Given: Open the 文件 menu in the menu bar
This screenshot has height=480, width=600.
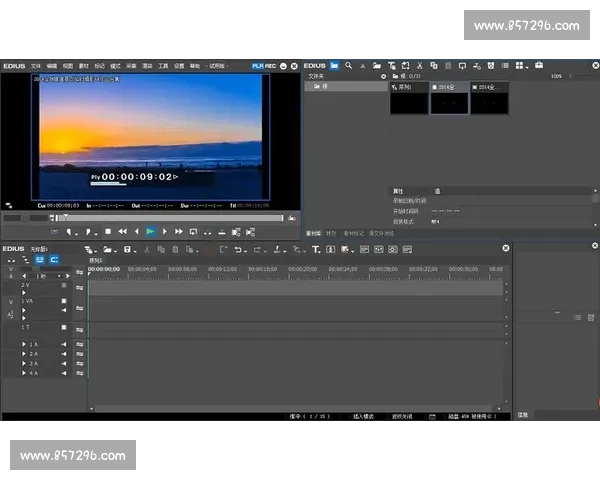Looking at the screenshot, I should pyautogui.click(x=35, y=65).
